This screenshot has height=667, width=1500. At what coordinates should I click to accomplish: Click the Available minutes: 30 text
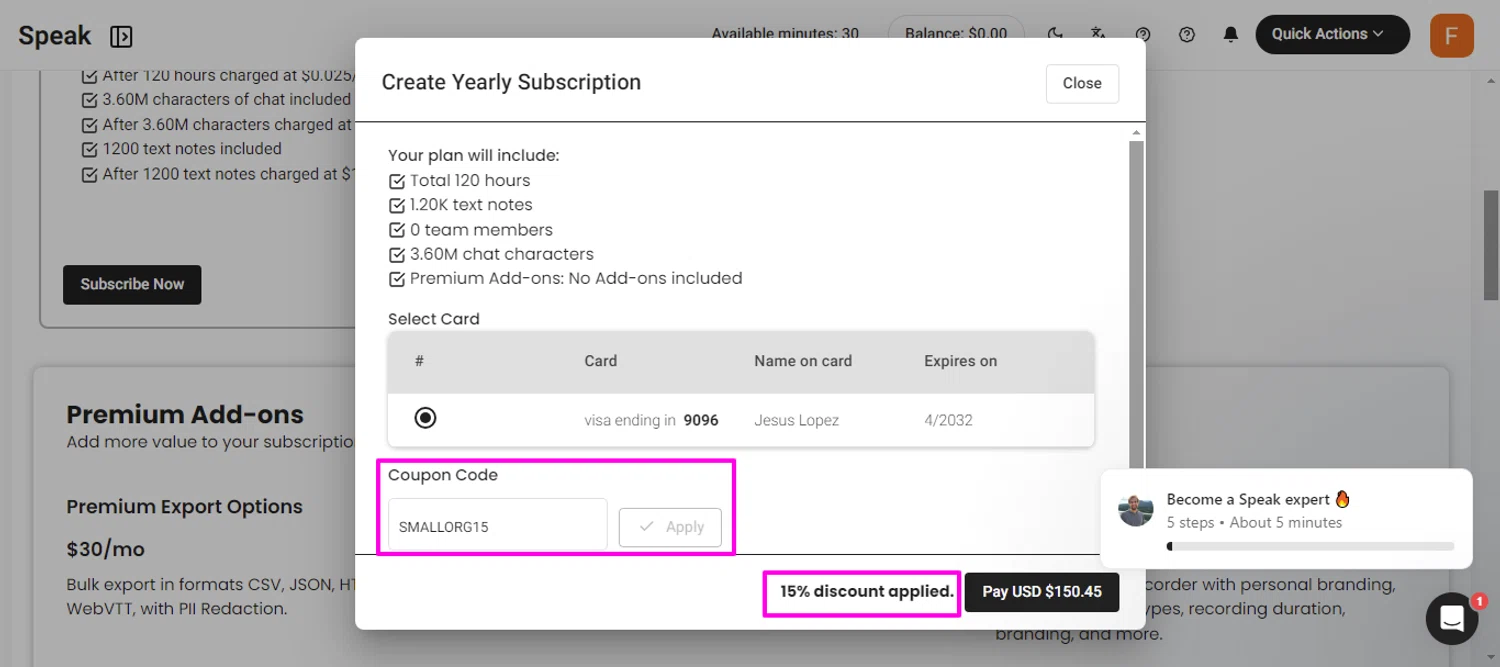(785, 33)
